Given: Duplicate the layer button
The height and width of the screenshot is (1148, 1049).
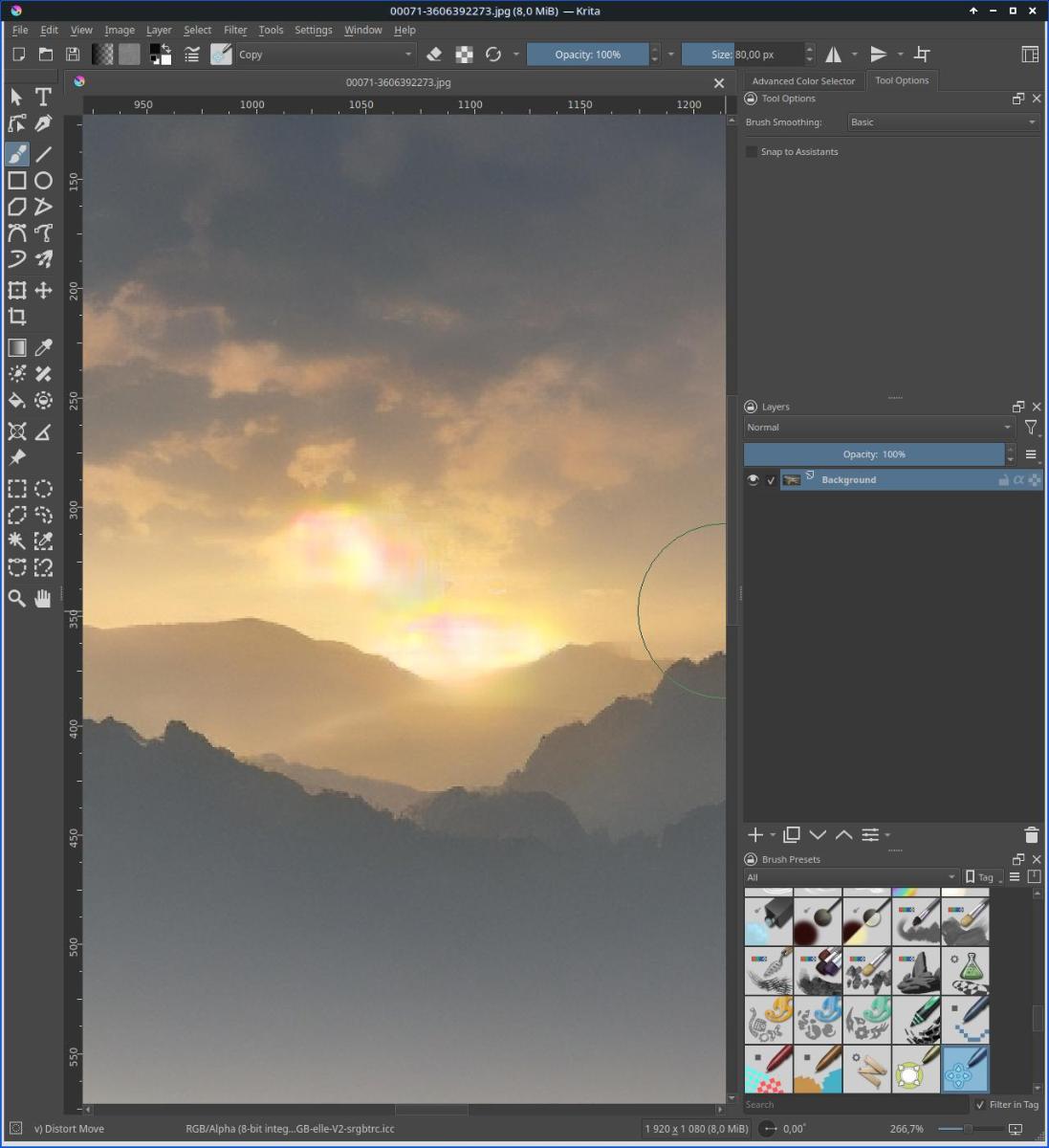Looking at the screenshot, I should [792, 835].
